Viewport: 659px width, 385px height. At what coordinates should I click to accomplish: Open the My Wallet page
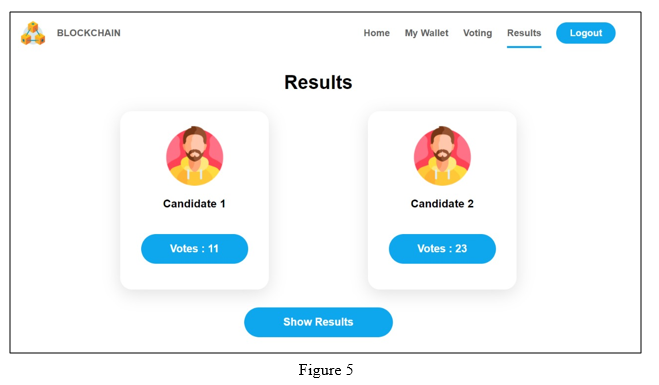(427, 33)
